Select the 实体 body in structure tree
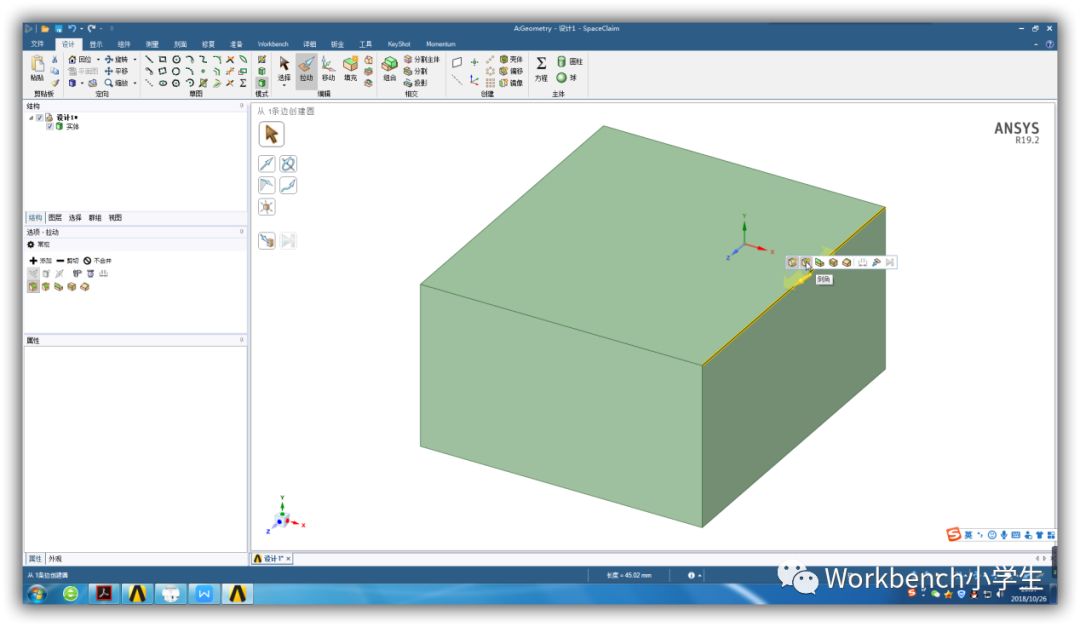1080x627 pixels. (72, 126)
